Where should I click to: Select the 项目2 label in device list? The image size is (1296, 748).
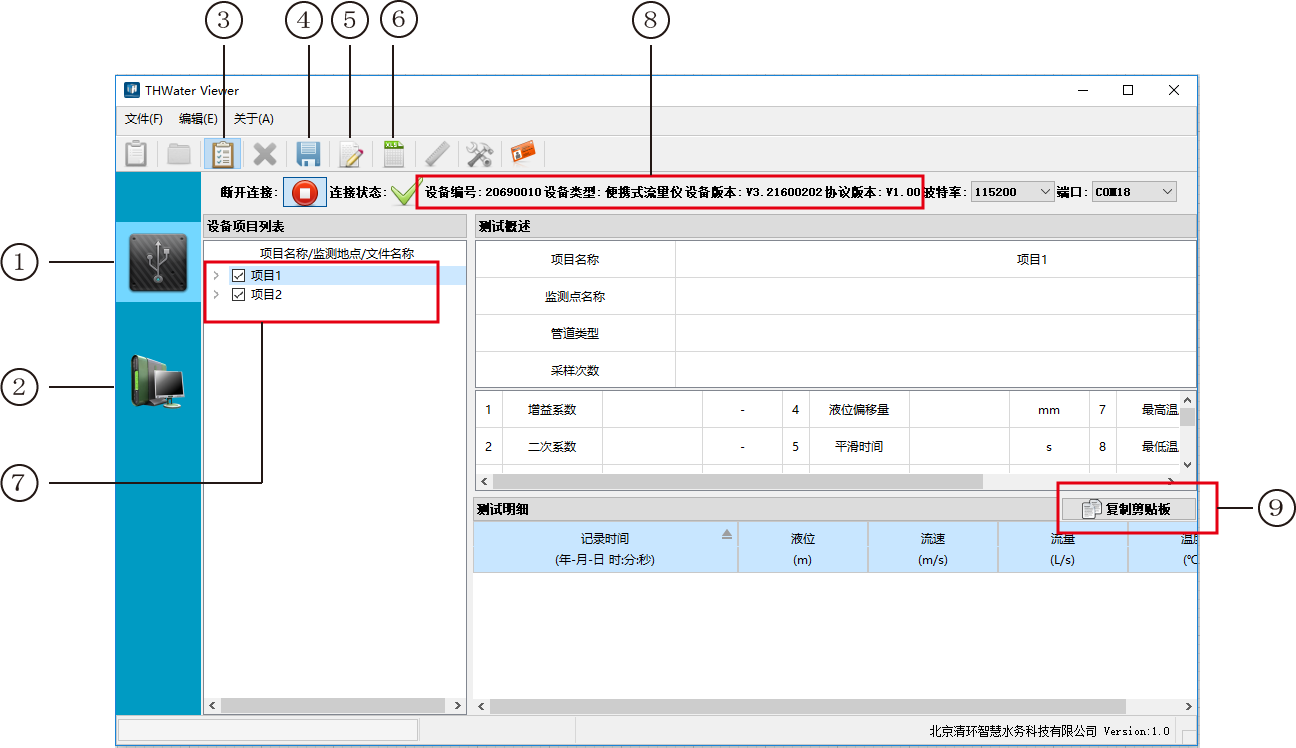[x=266, y=295]
